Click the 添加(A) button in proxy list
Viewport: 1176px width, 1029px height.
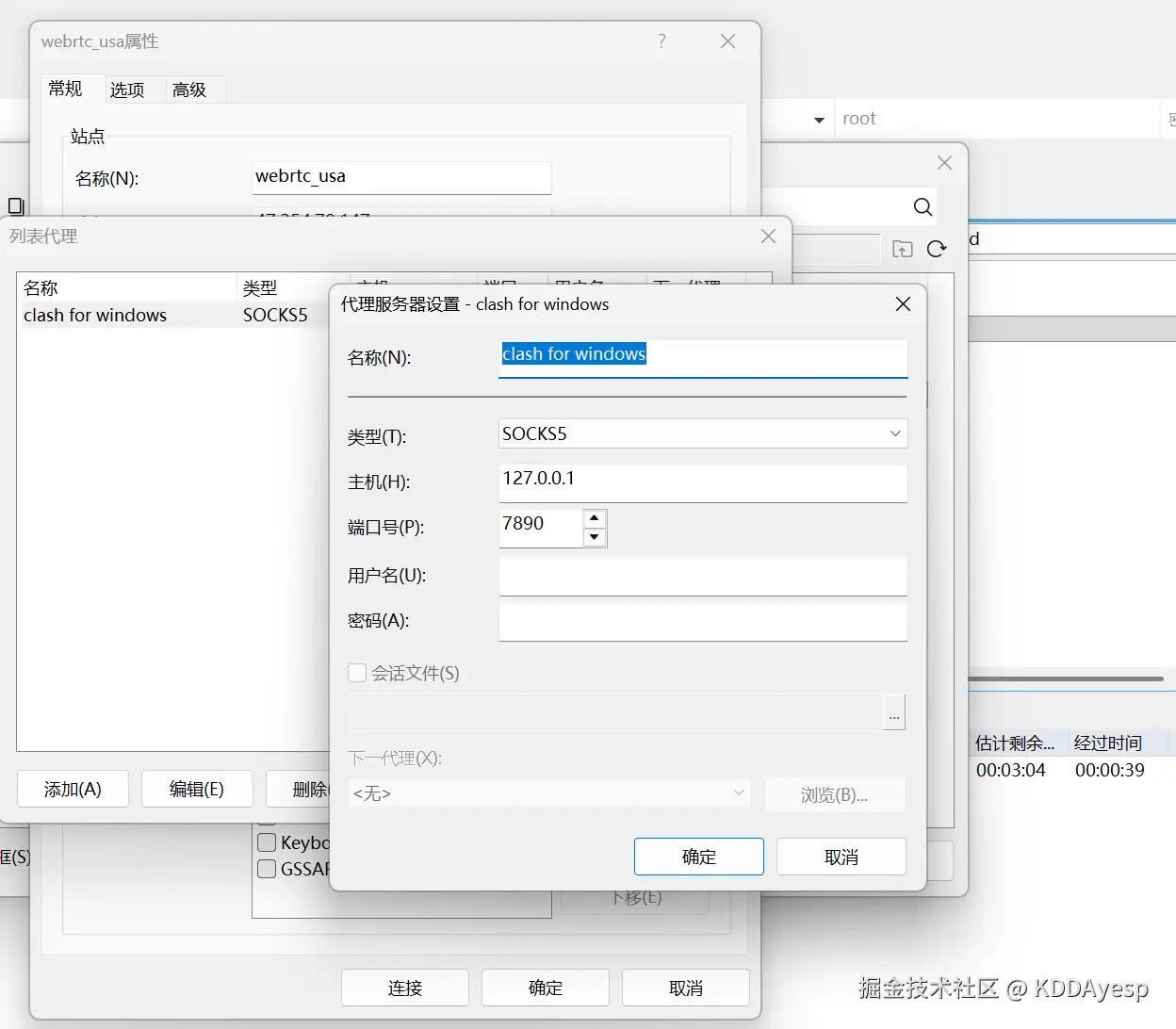tap(73, 789)
